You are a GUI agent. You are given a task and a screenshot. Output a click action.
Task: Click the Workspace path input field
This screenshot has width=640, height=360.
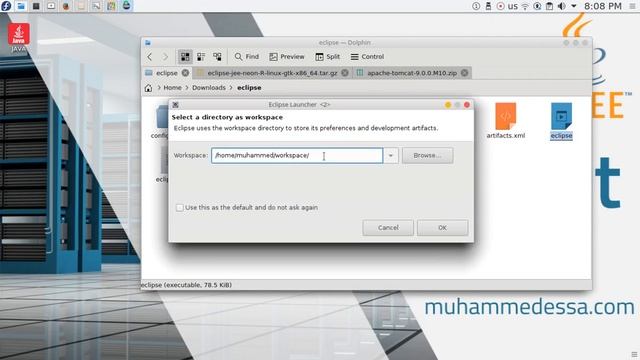click(297, 156)
